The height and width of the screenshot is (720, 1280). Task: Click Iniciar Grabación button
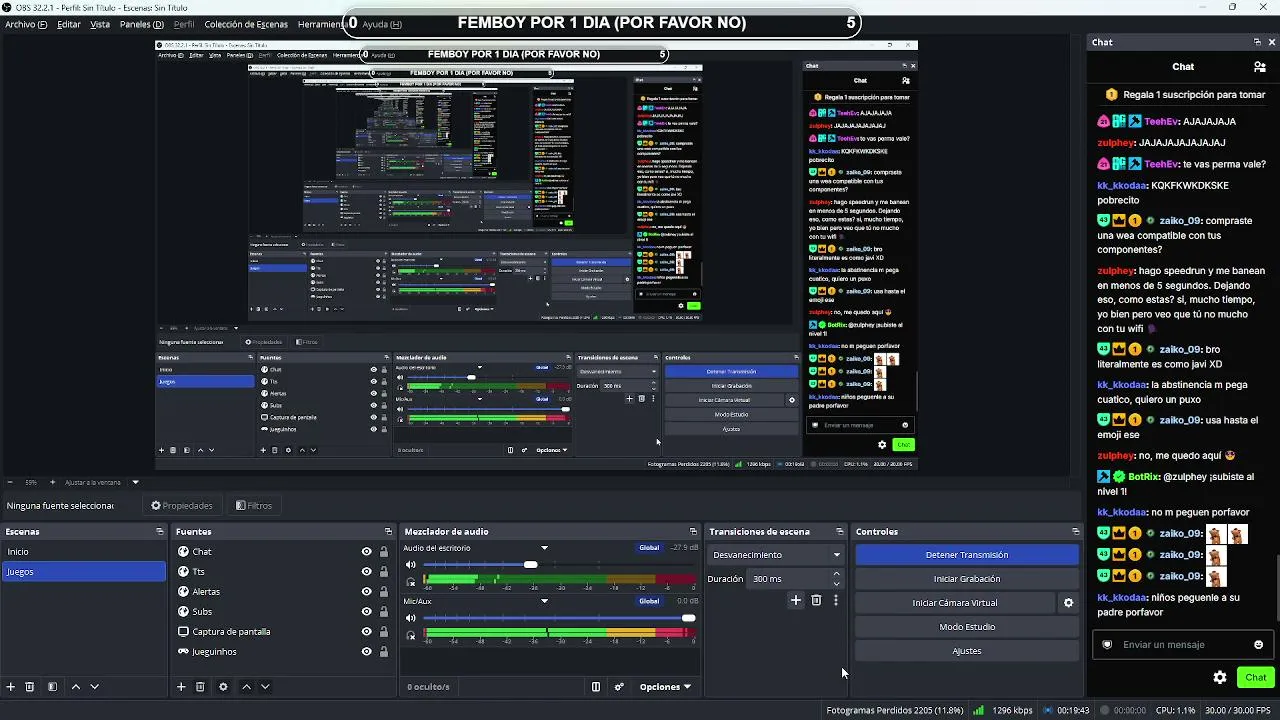[967, 579]
